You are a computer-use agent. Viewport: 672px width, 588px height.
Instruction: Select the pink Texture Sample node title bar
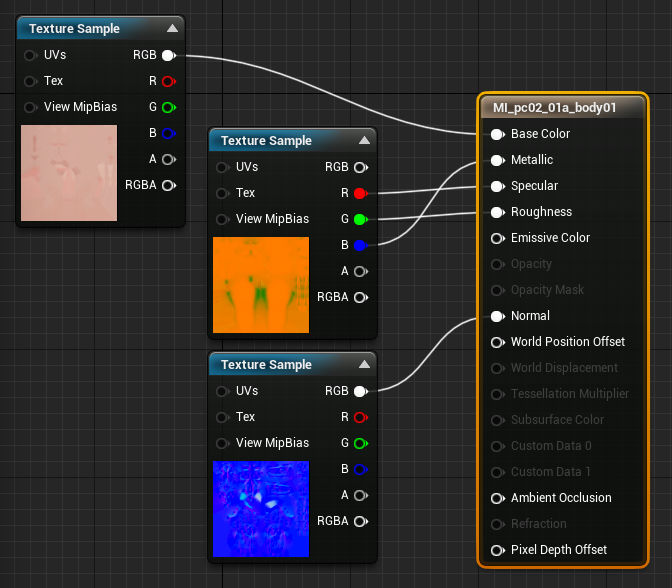click(101, 28)
